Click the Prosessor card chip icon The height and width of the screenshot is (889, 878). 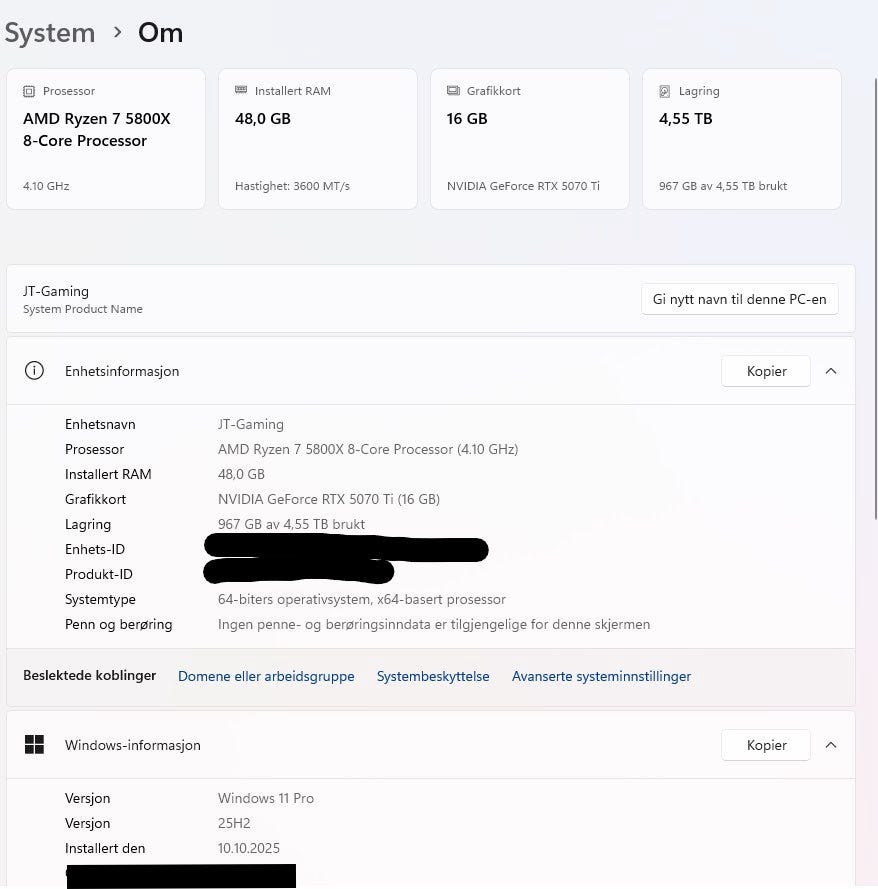coord(29,91)
